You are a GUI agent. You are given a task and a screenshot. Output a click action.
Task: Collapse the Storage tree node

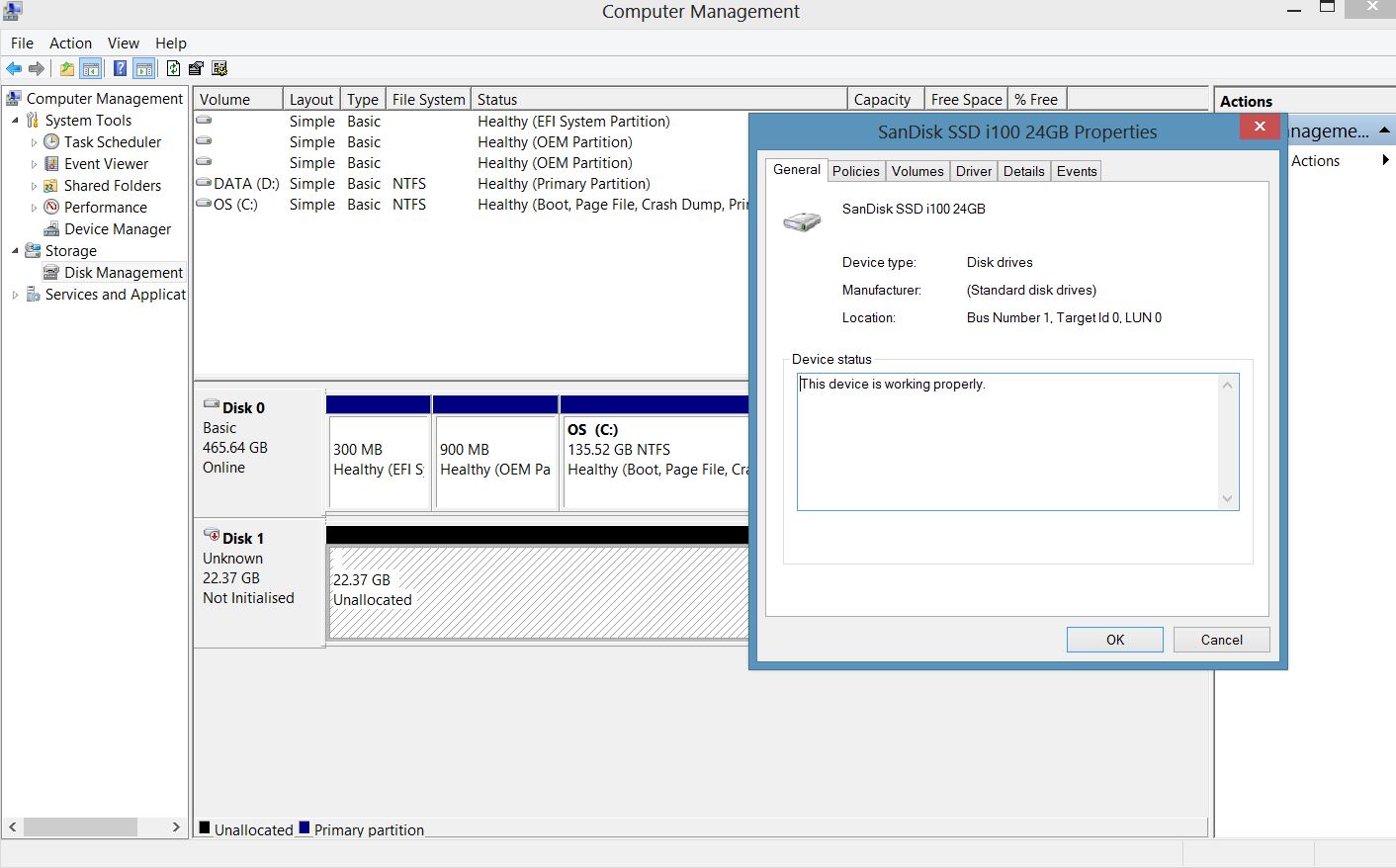[15, 250]
